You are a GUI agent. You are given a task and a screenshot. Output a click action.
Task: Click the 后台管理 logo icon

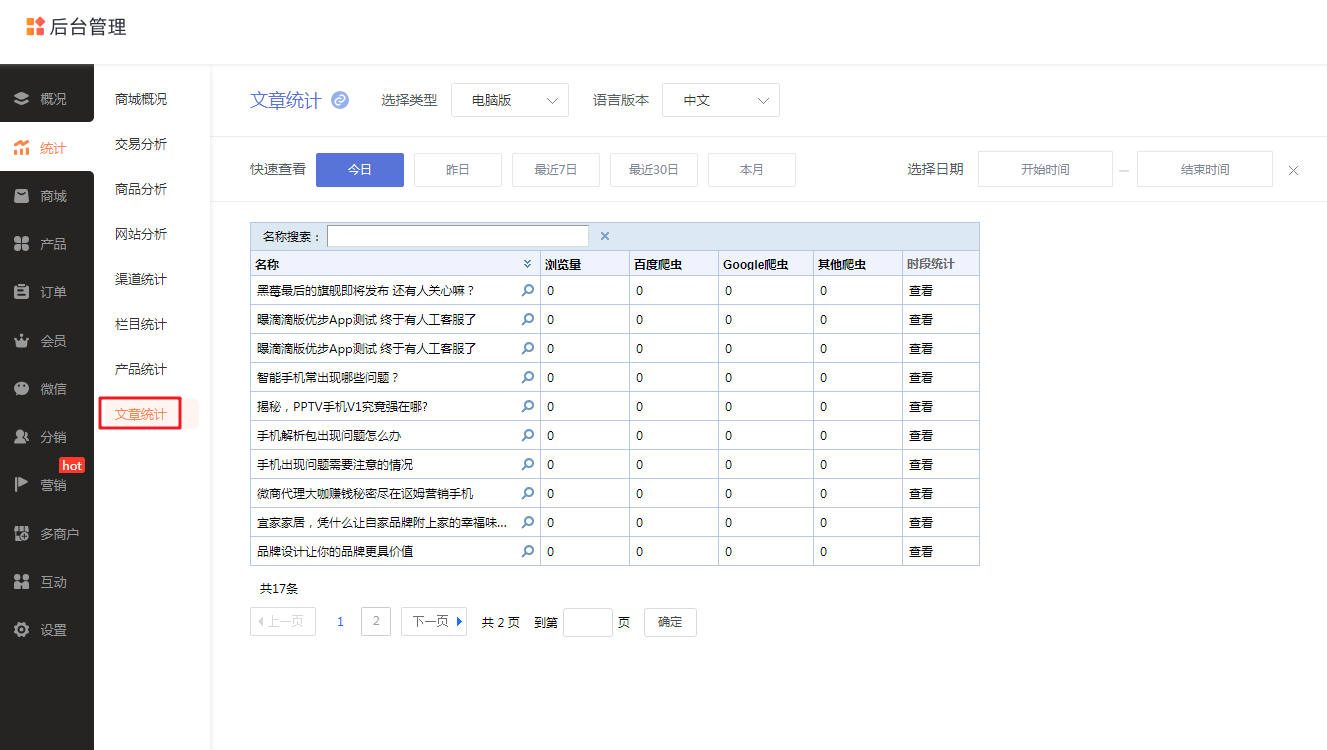pos(35,27)
